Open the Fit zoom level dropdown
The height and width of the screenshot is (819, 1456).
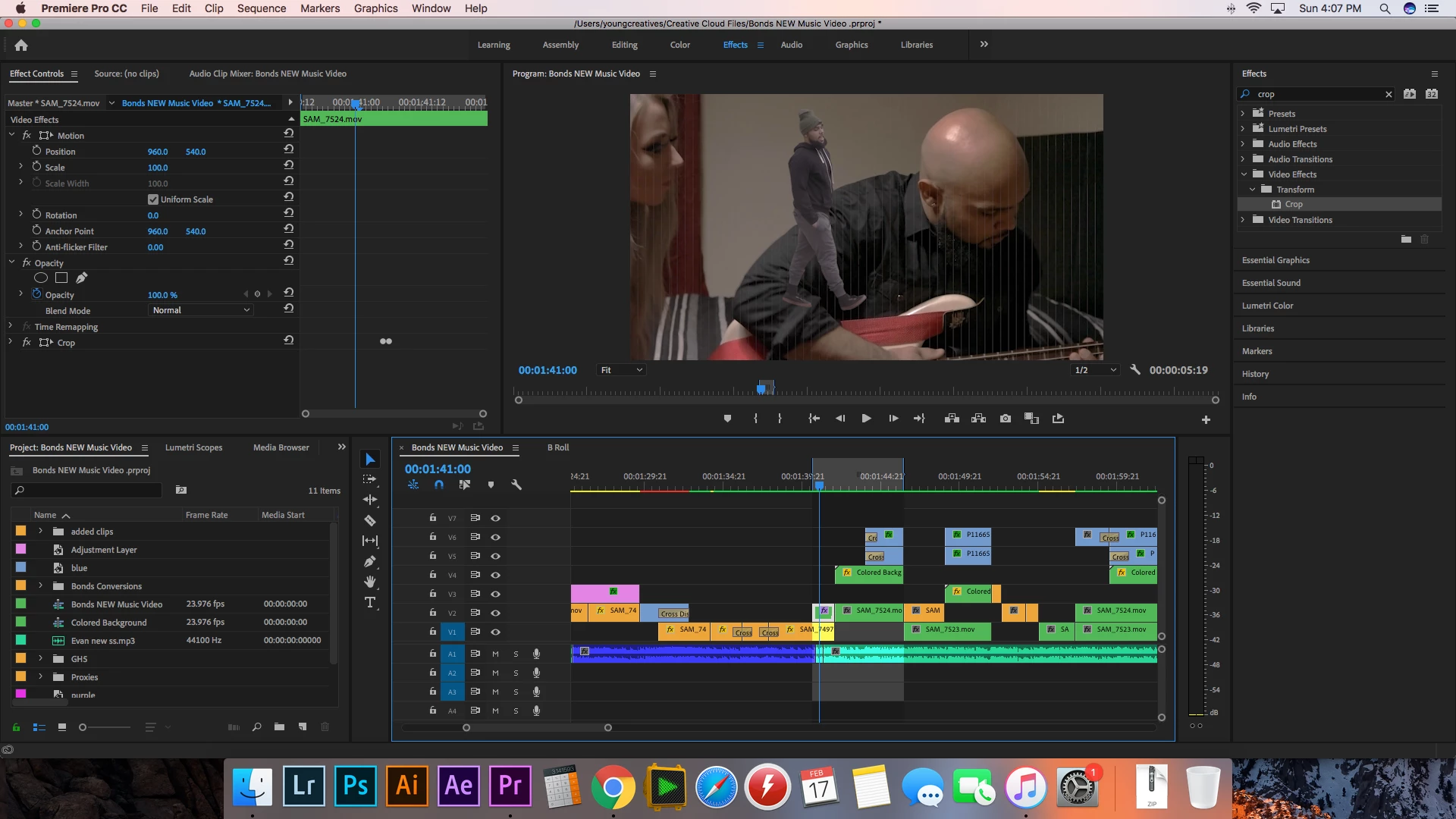click(621, 370)
